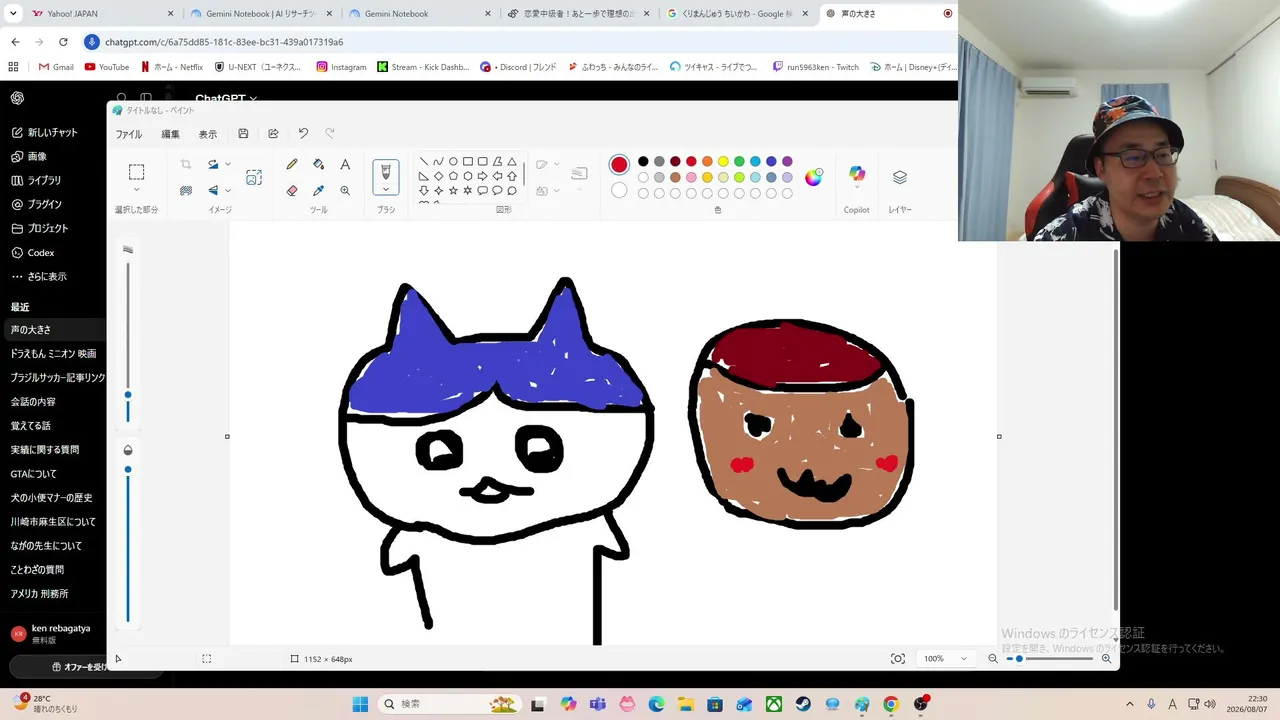The image size is (1280, 720).
Task: Expand the shape Outline options dropdown
Action: [556, 164]
